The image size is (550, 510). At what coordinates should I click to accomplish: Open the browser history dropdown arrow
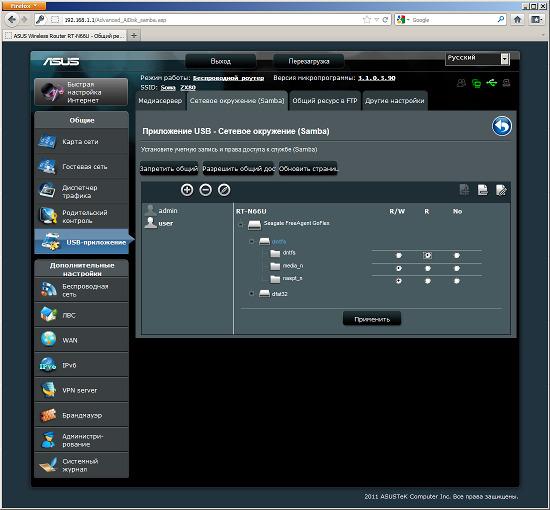point(376,20)
